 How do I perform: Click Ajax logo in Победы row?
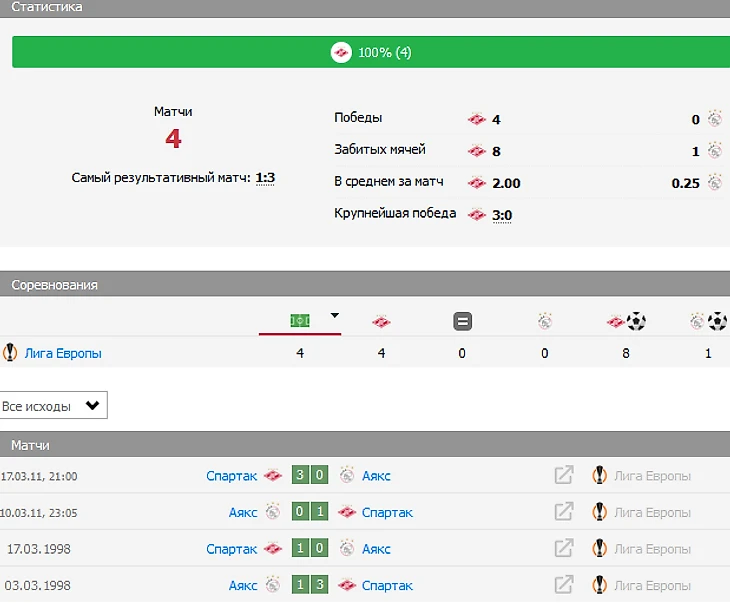715,119
